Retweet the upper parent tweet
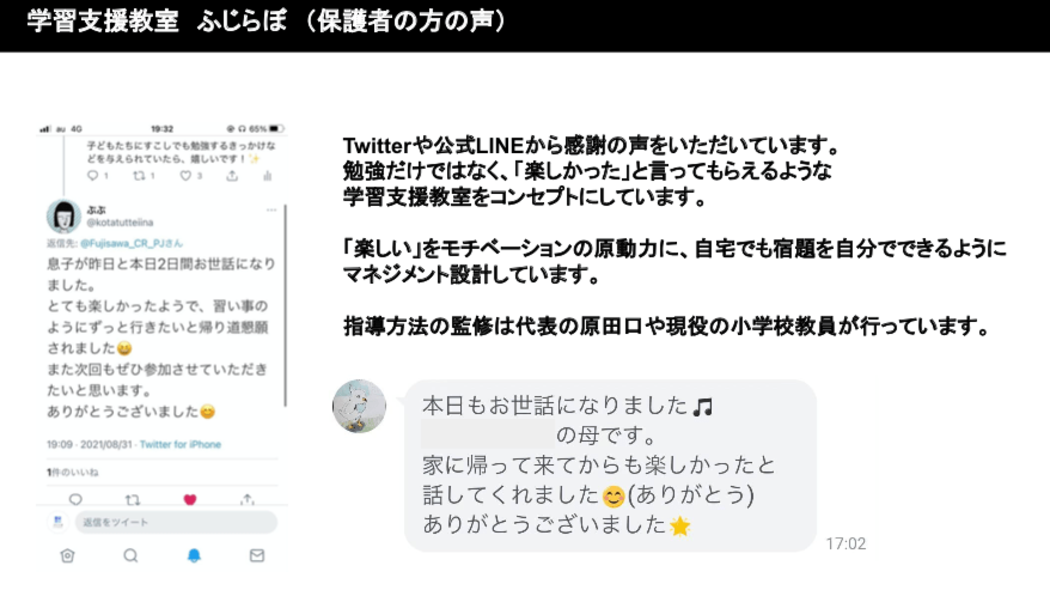This screenshot has height=590, width=1050. 139,175
